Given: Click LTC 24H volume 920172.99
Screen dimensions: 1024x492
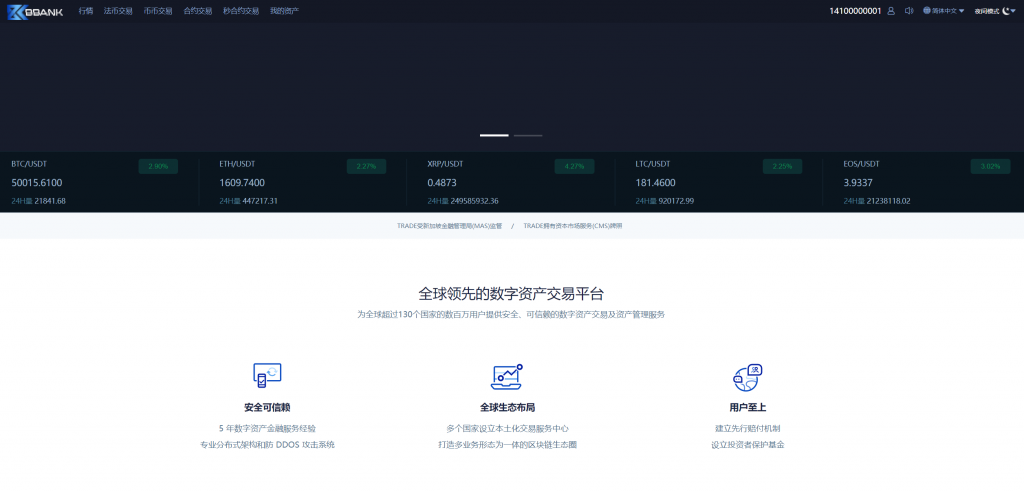Looking at the screenshot, I should click(x=677, y=201).
